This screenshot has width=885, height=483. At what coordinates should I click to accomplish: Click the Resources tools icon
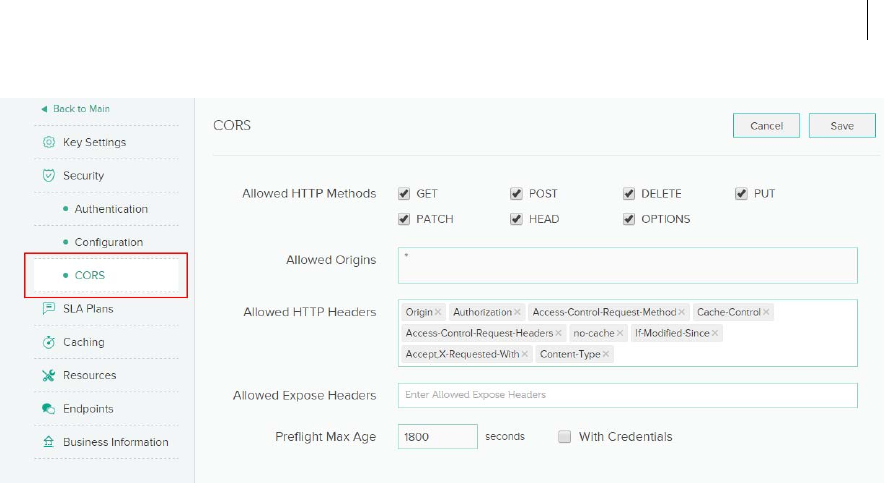pos(48,376)
